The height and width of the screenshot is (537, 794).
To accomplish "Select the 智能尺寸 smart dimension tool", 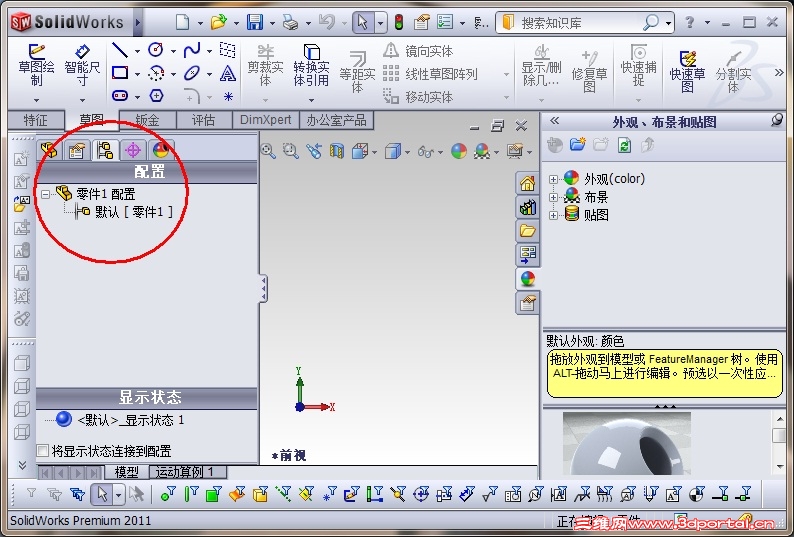I will 82,67.
